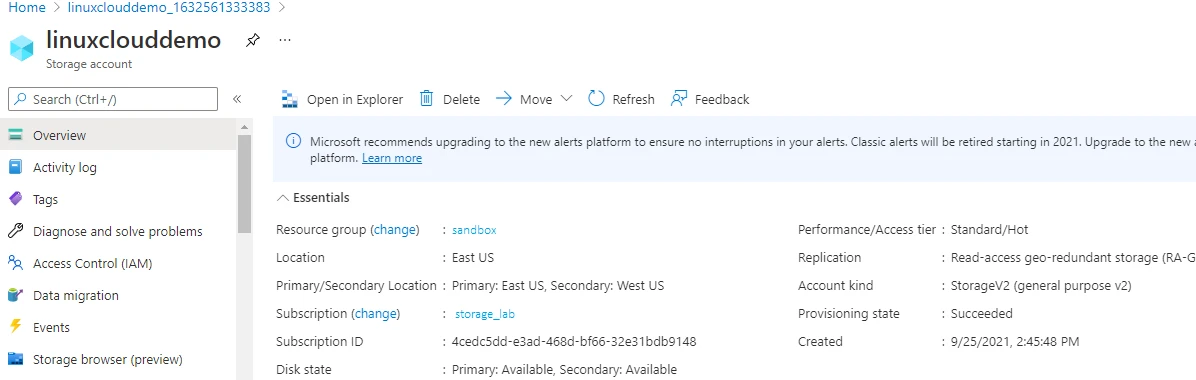Focus the Search (Ctrl+/) box
Image resolution: width=1196 pixels, height=380 pixels.
tap(113, 99)
